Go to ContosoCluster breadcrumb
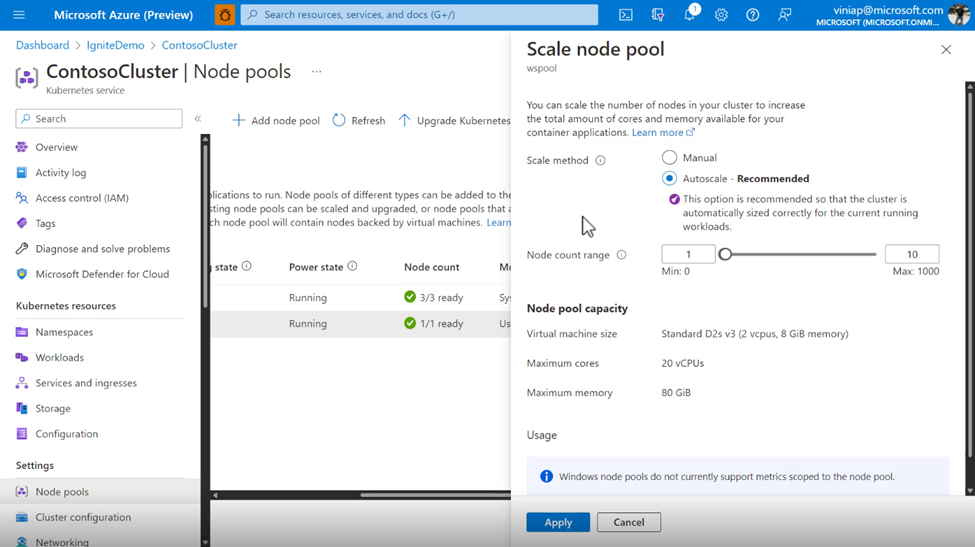Viewport: 975px width, 547px height. click(x=199, y=45)
